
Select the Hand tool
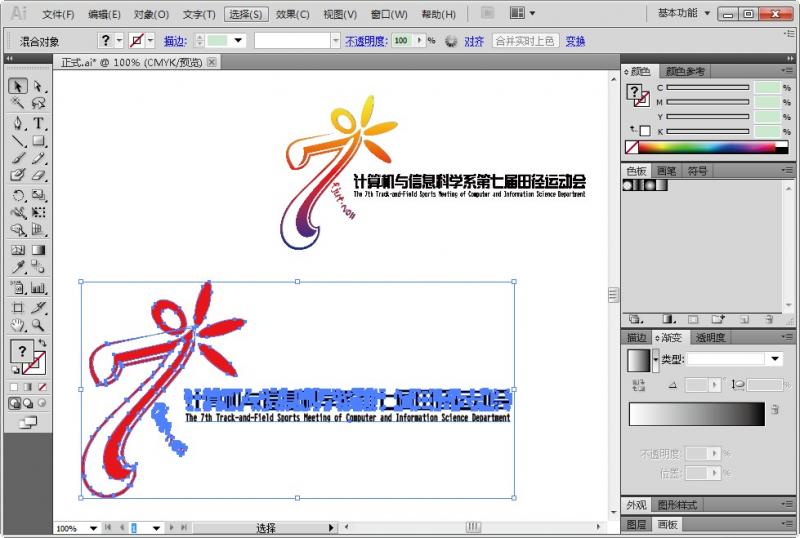[17, 325]
